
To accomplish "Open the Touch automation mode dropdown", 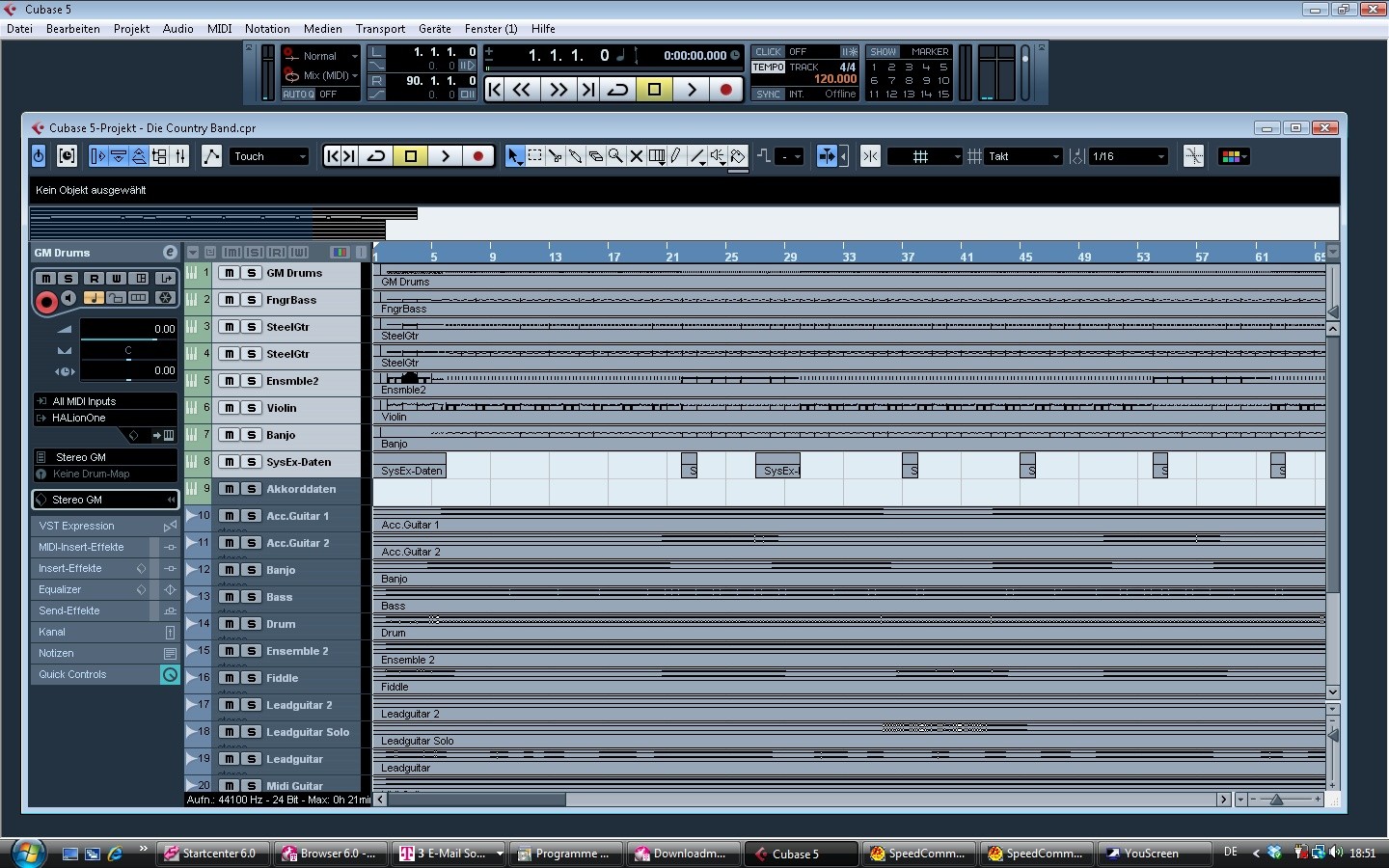I will coord(269,156).
